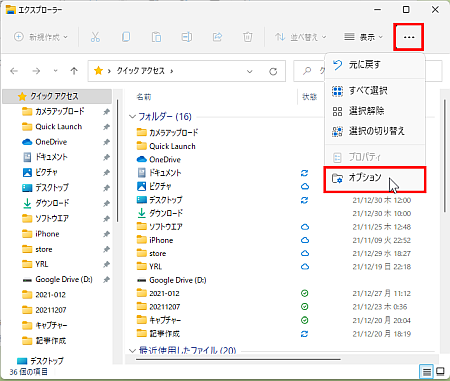450x381 pixels.
Task: Go up one folder level arrow
Action: click(74, 71)
